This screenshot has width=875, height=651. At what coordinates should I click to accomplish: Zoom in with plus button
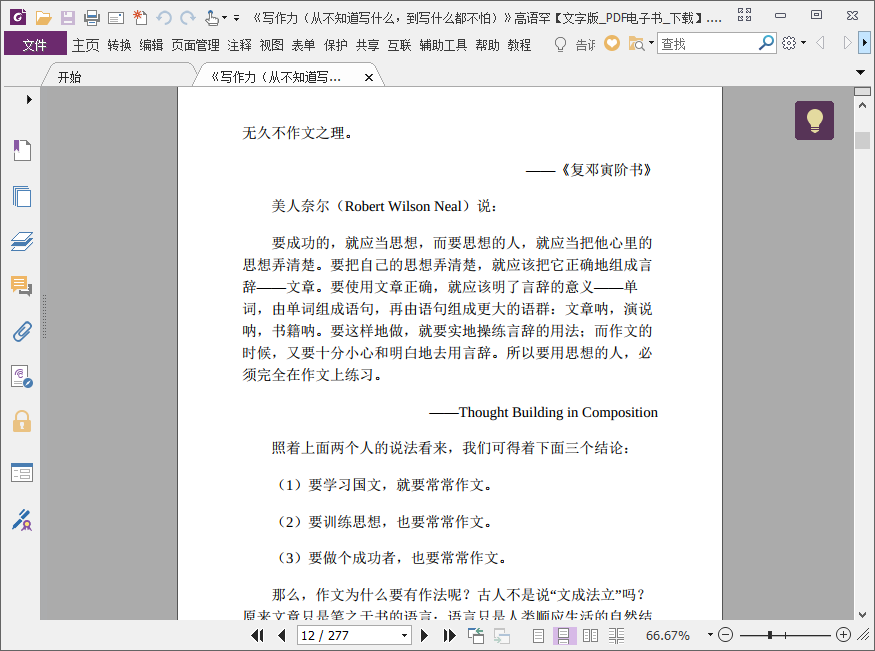coord(843,635)
